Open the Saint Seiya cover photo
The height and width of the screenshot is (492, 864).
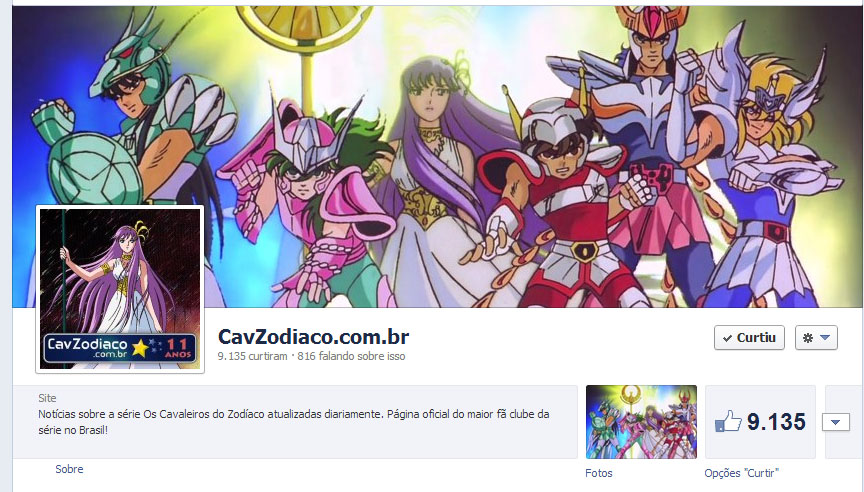[x=438, y=156]
